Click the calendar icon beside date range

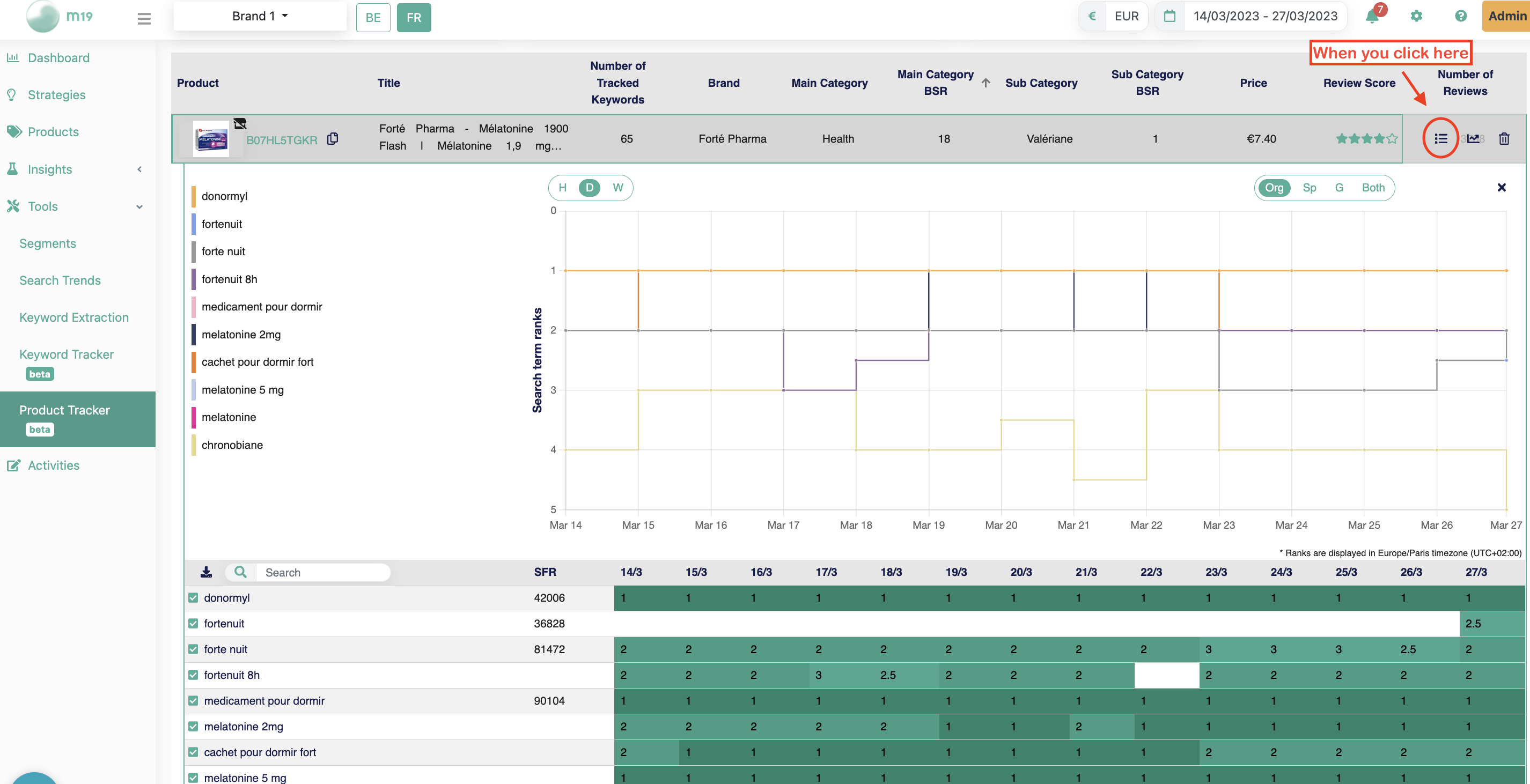1169,16
